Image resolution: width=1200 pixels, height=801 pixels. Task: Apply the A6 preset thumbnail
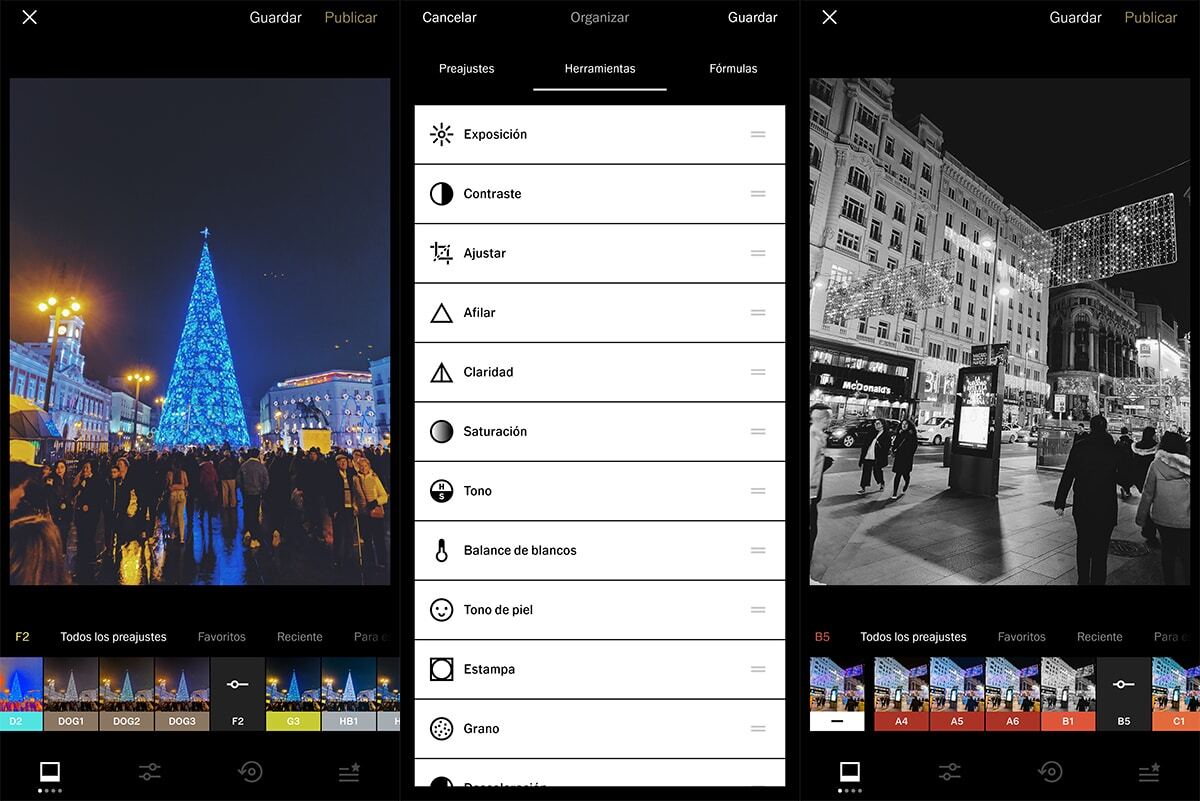pos(1012,693)
